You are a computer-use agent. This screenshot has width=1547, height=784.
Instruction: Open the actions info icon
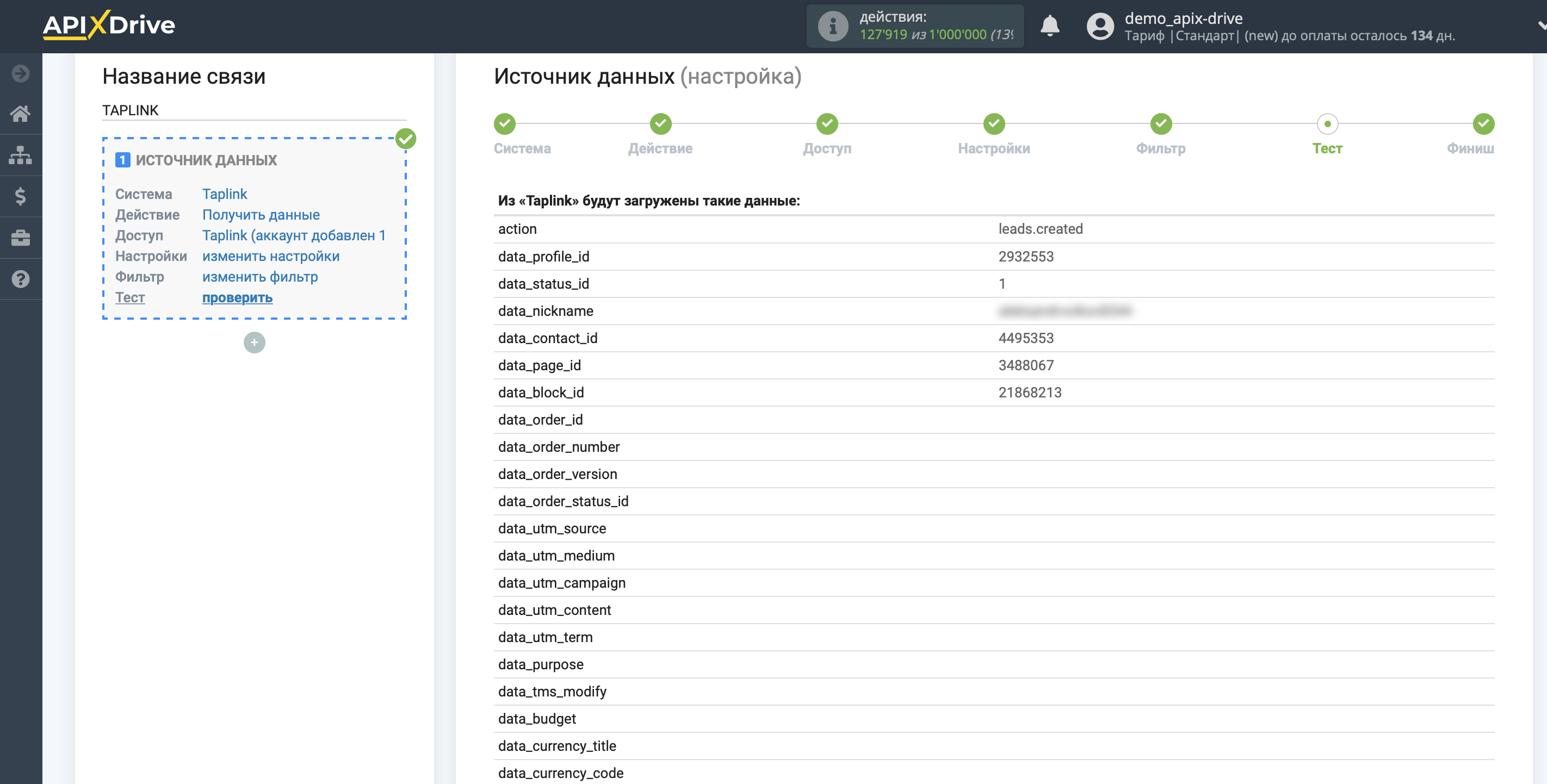[832, 26]
